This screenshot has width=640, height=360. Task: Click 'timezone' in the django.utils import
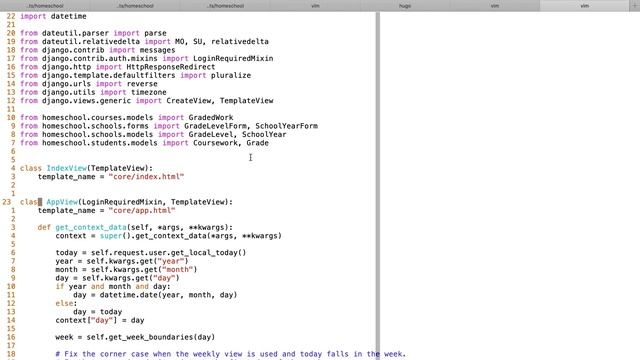pyautogui.click(x=149, y=92)
